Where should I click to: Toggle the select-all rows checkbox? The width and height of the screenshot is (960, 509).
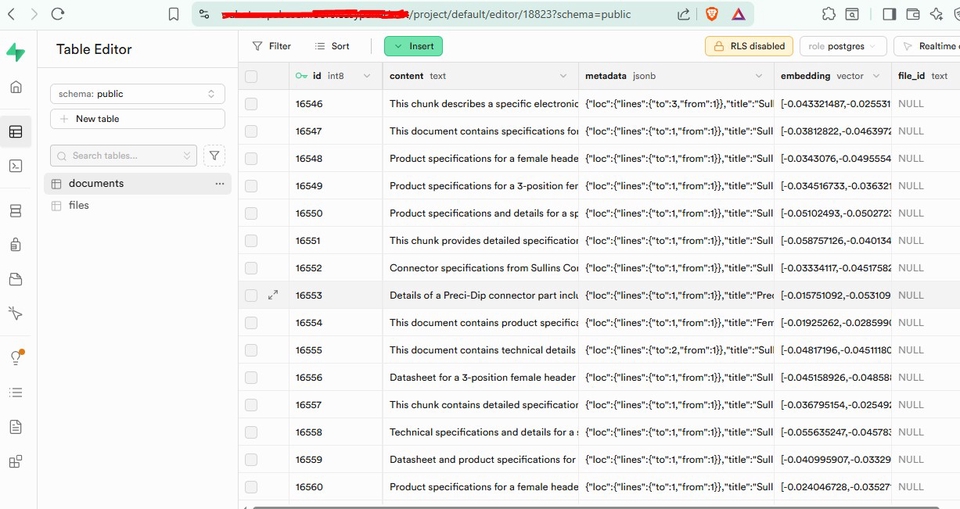(251, 77)
